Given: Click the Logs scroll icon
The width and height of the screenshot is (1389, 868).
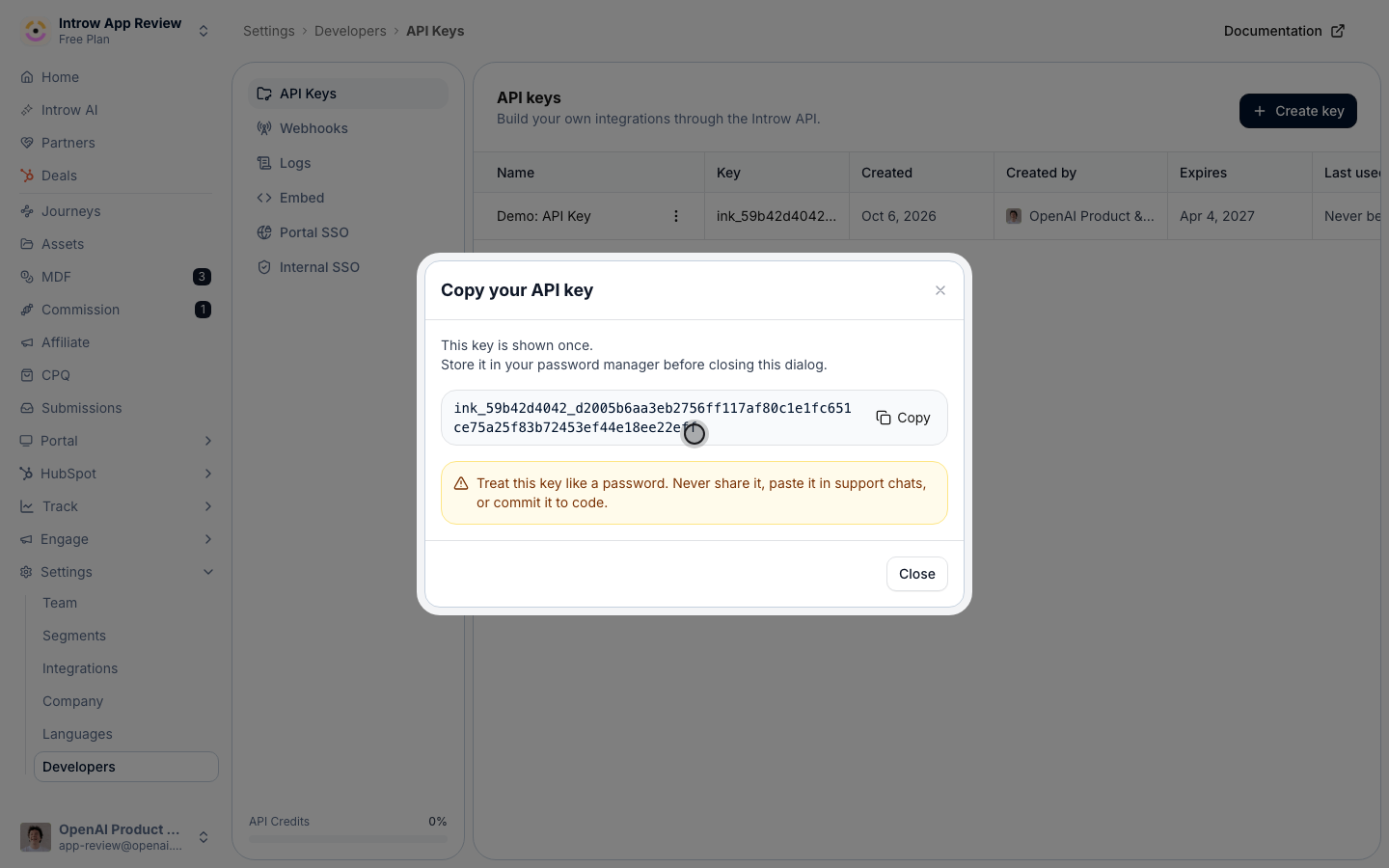Looking at the screenshot, I should tap(264, 163).
